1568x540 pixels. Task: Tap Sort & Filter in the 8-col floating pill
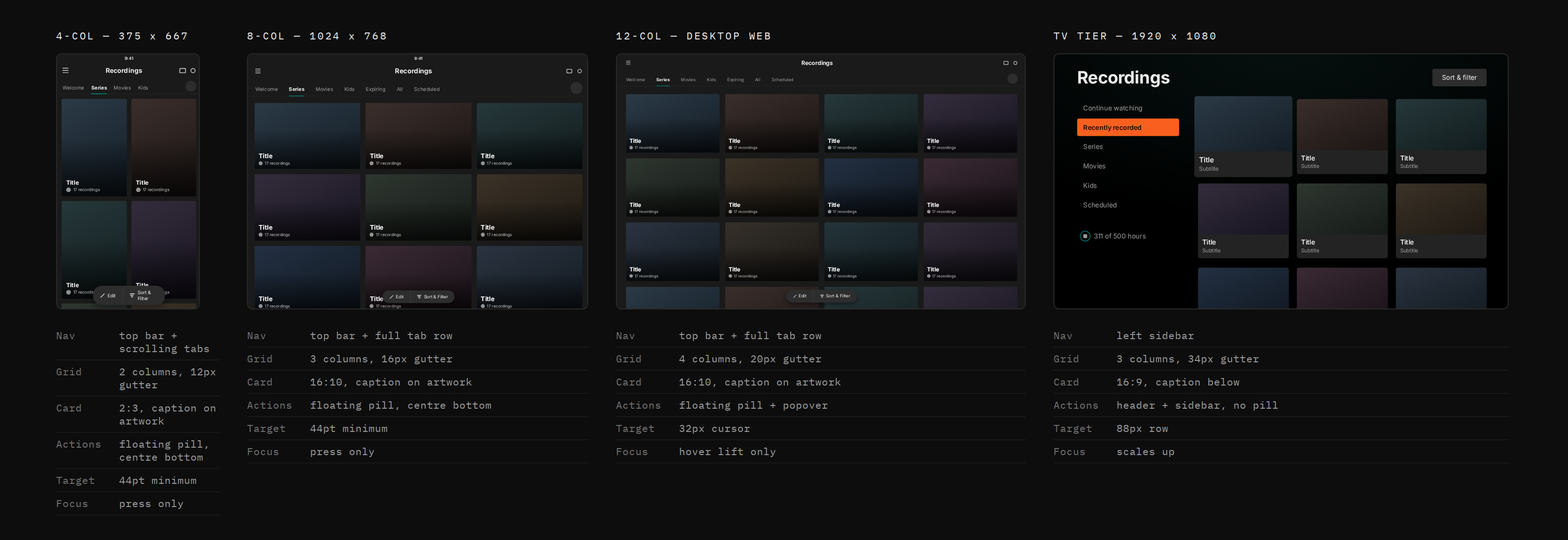433,297
